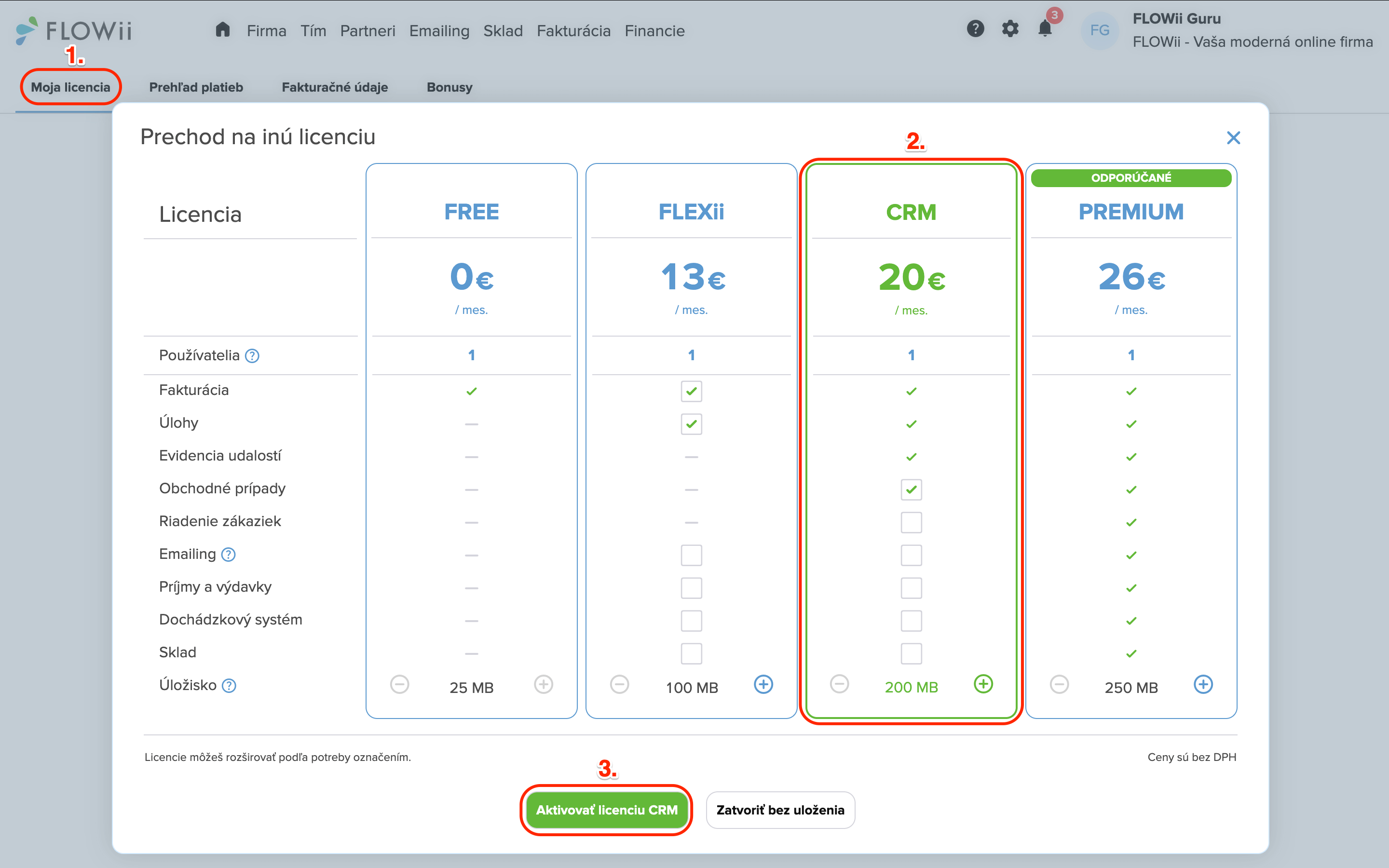
Task: Increase storage in CRM plan
Action: point(983,684)
